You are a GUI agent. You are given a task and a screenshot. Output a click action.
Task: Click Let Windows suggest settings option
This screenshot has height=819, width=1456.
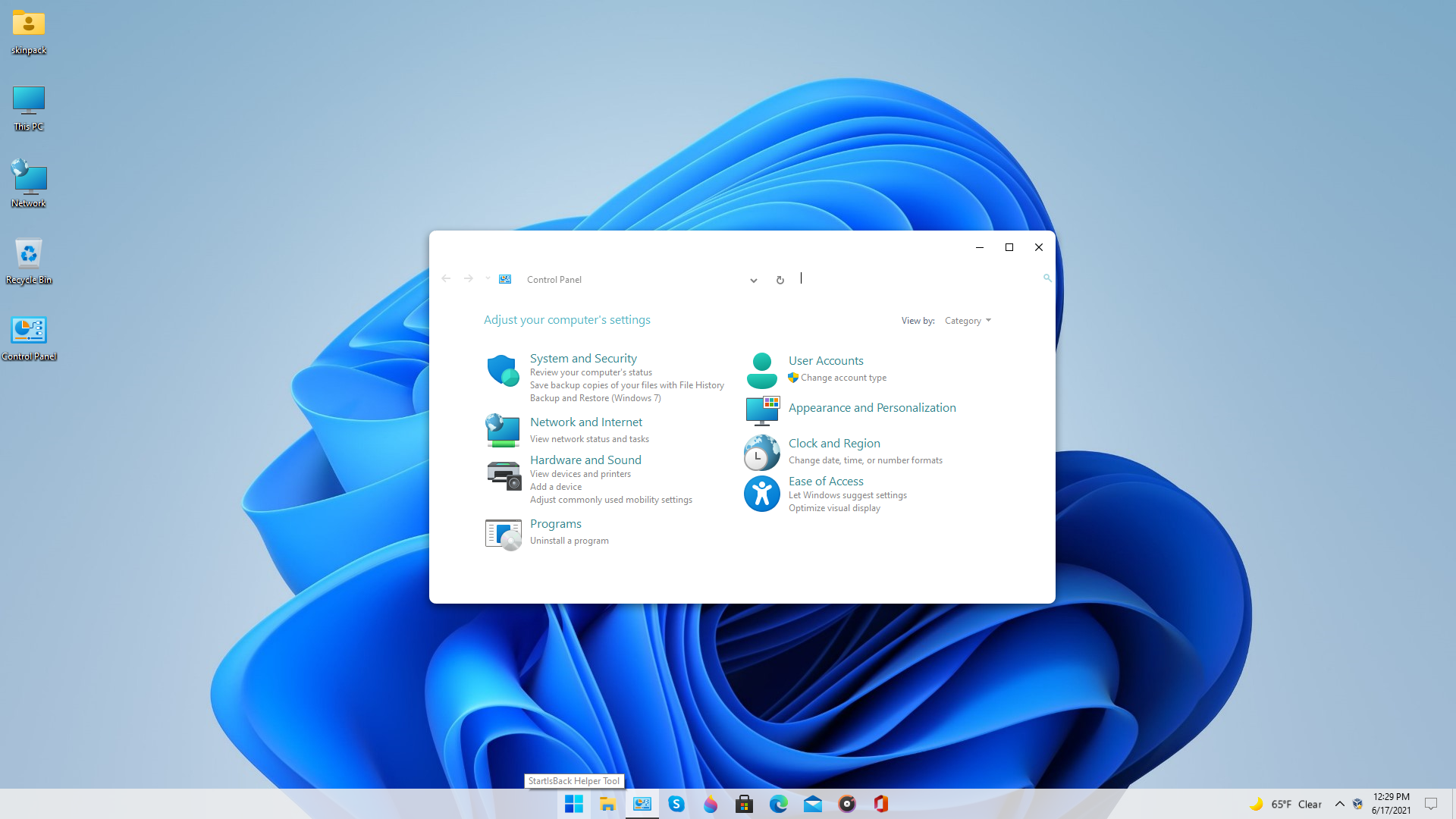click(x=847, y=495)
